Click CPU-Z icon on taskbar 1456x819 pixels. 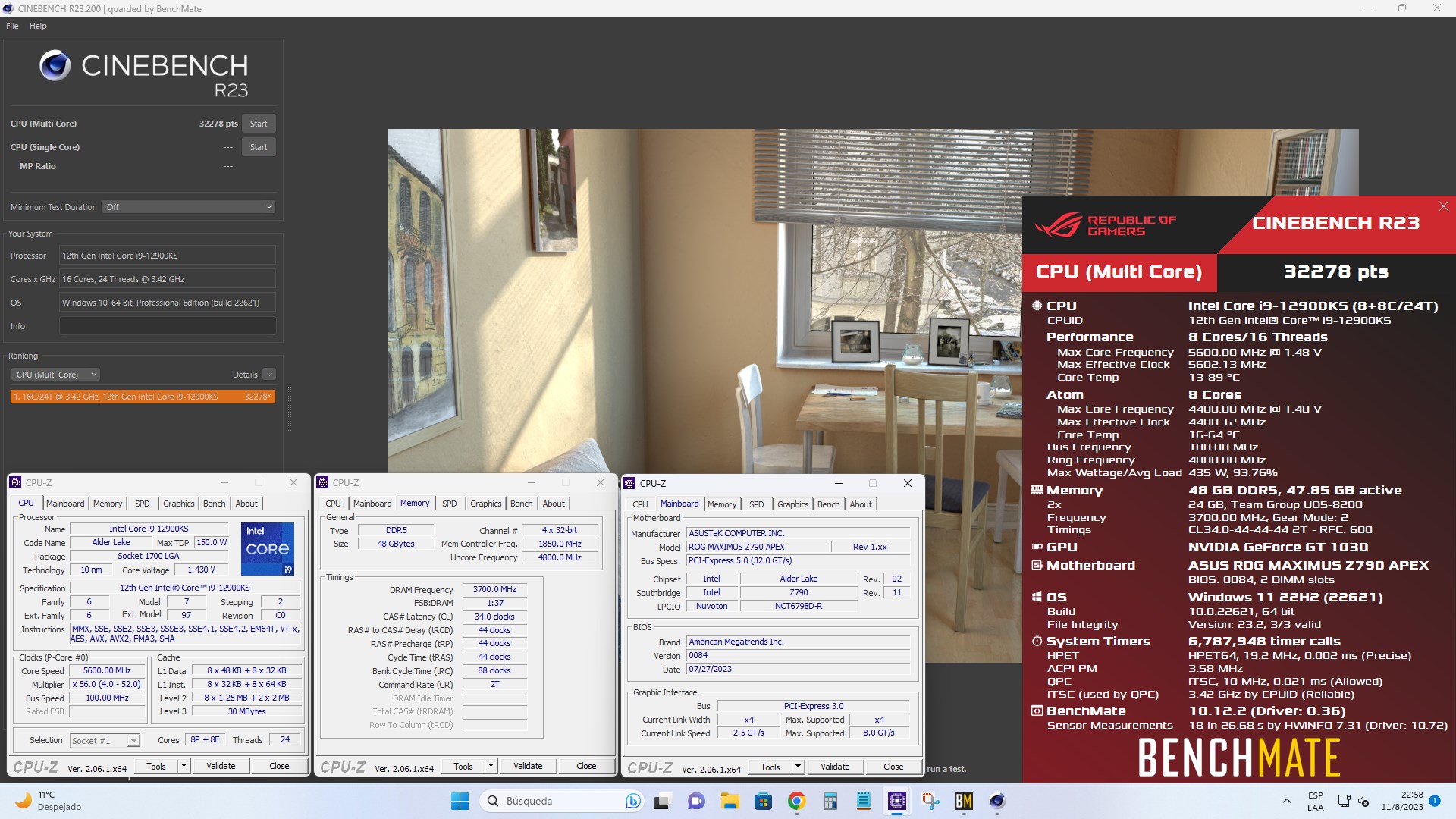coord(897,801)
